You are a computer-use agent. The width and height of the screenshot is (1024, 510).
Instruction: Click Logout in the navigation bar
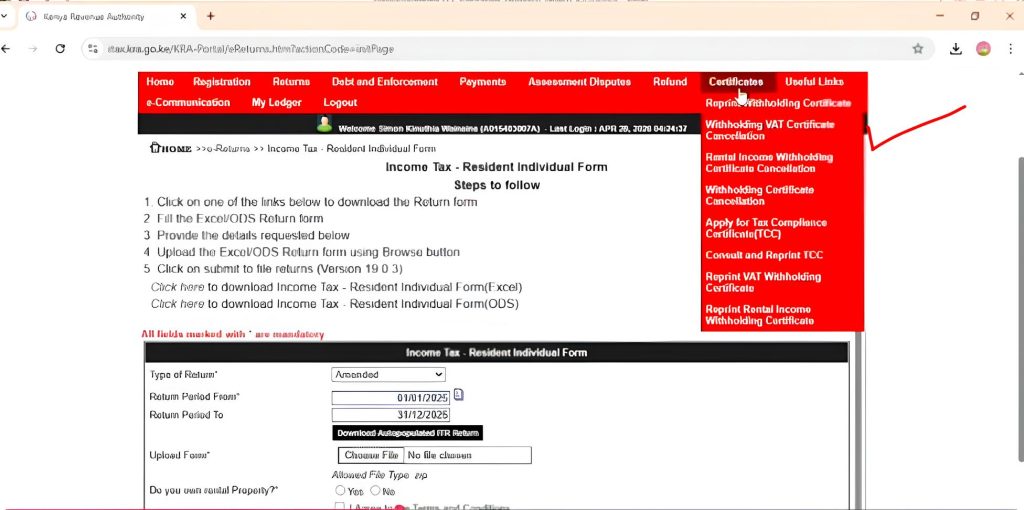[x=340, y=103]
